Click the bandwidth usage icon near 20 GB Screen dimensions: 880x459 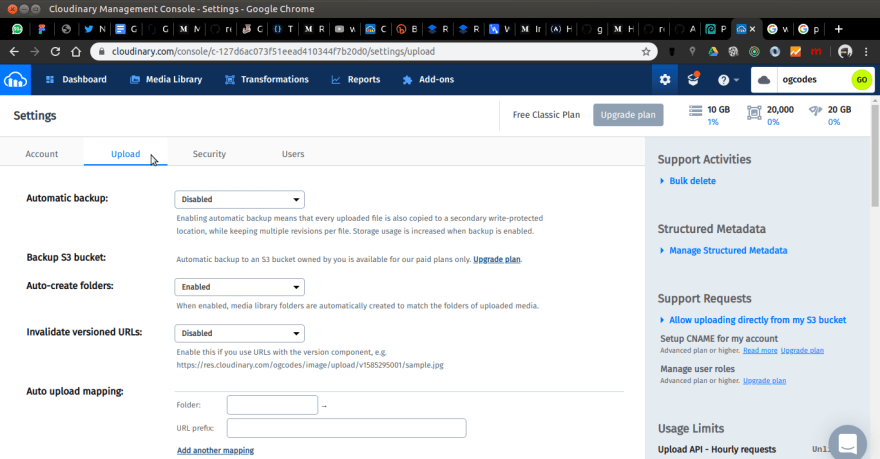tap(815, 111)
